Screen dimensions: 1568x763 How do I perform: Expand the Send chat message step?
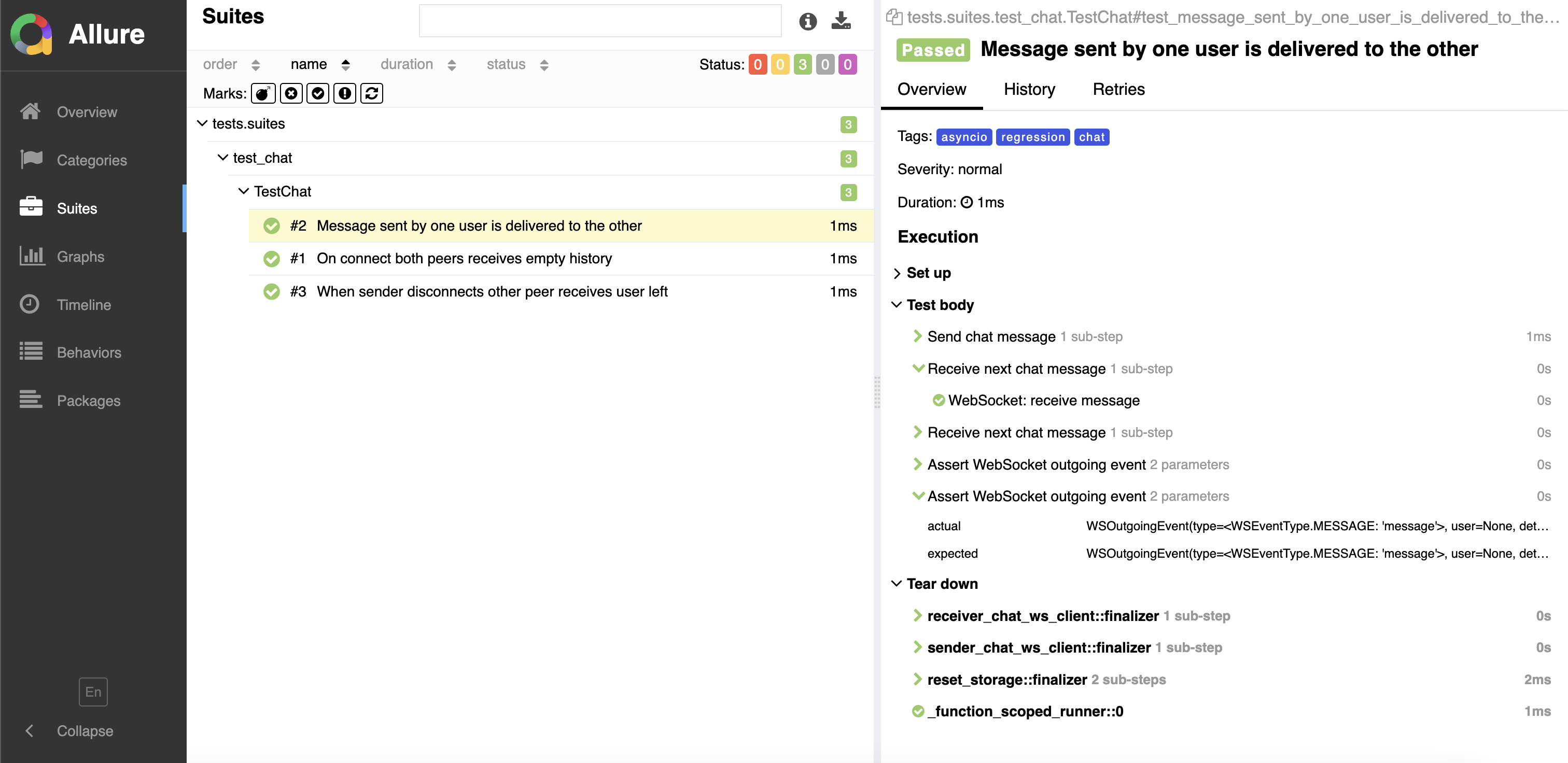click(918, 336)
